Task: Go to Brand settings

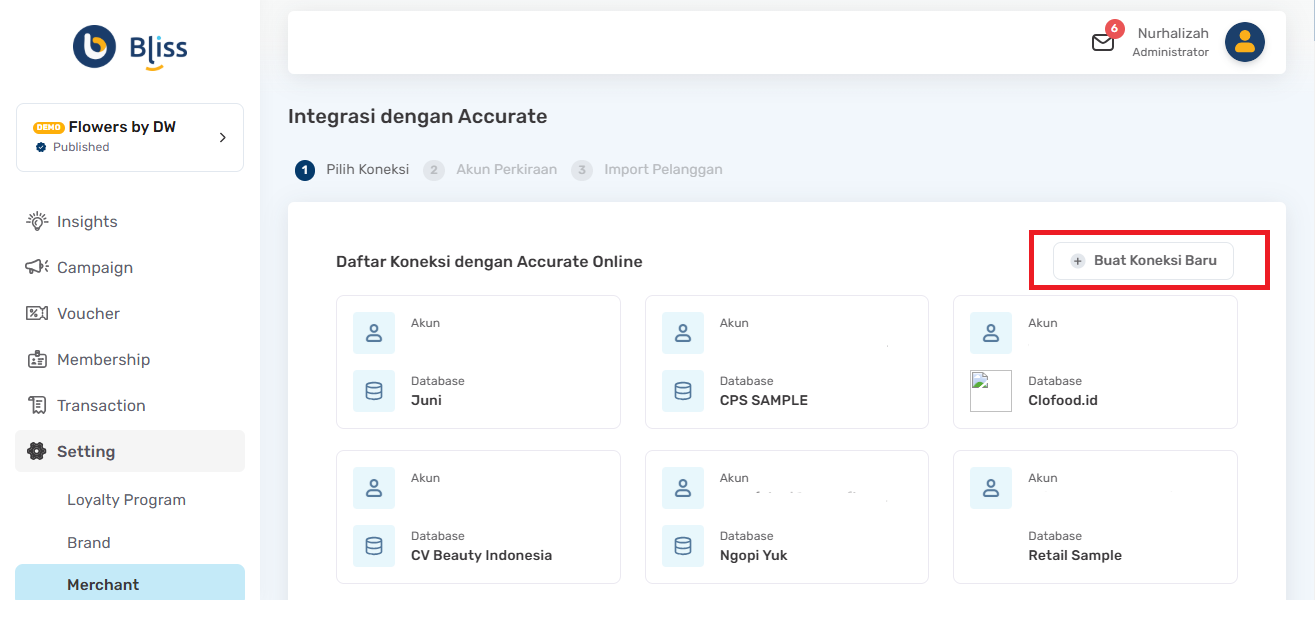Action: pyautogui.click(x=89, y=543)
